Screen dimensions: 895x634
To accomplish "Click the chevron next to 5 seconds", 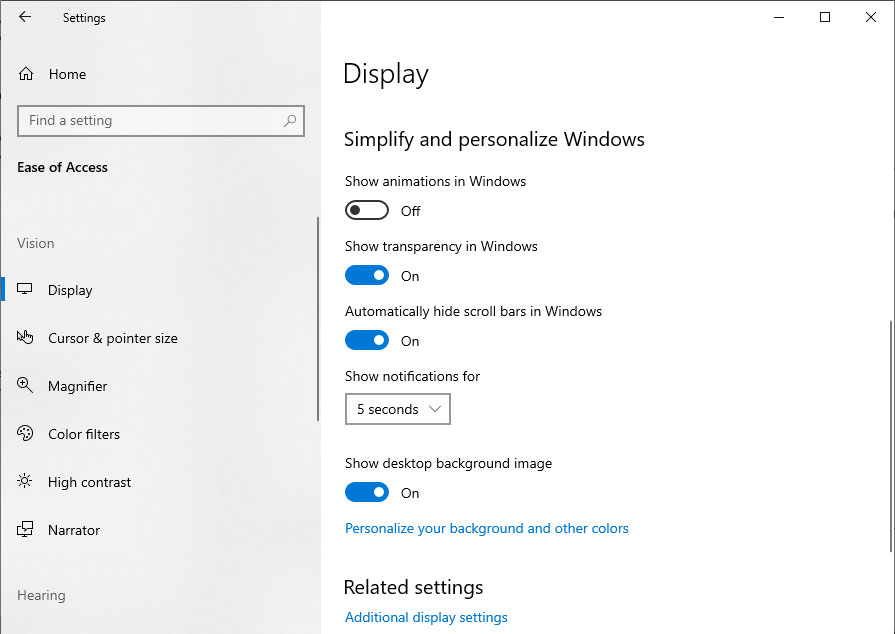I will [435, 409].
